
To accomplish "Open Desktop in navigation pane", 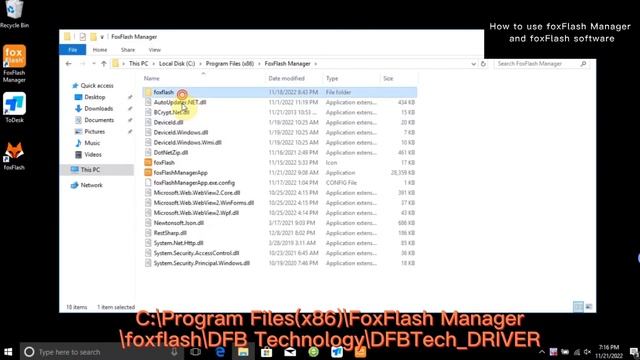I will pos(95,97).
